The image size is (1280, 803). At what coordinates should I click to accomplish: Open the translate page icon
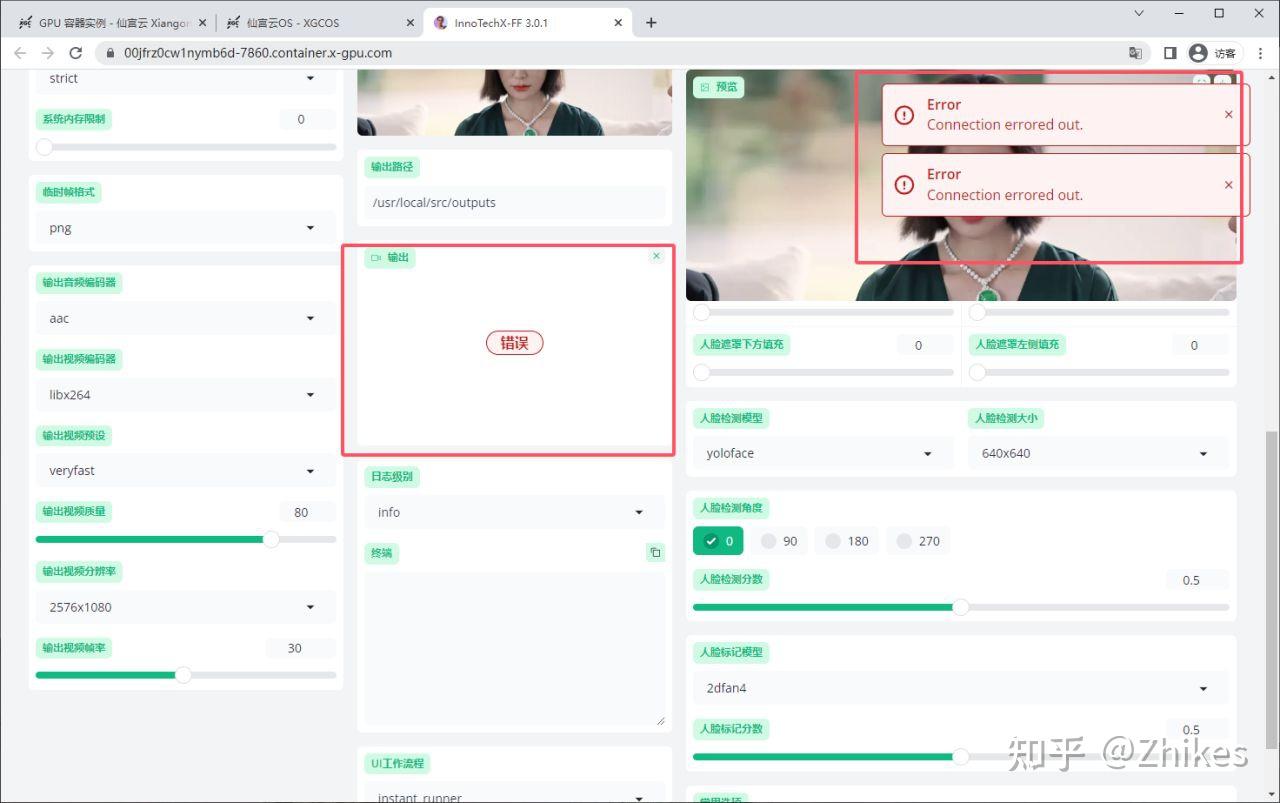pos(1135,53)
